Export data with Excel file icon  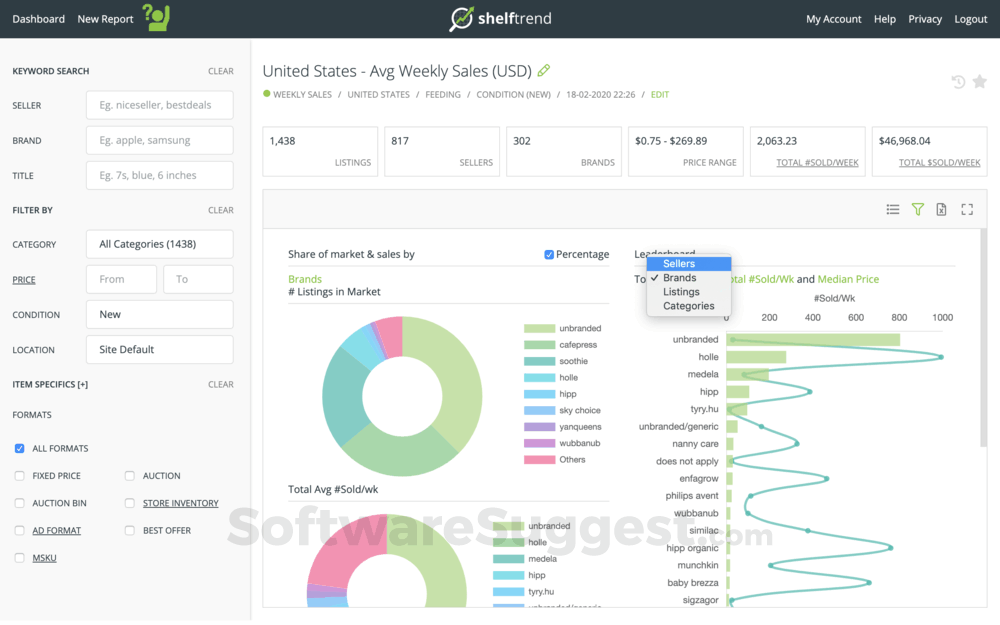[x=942, y=209]
